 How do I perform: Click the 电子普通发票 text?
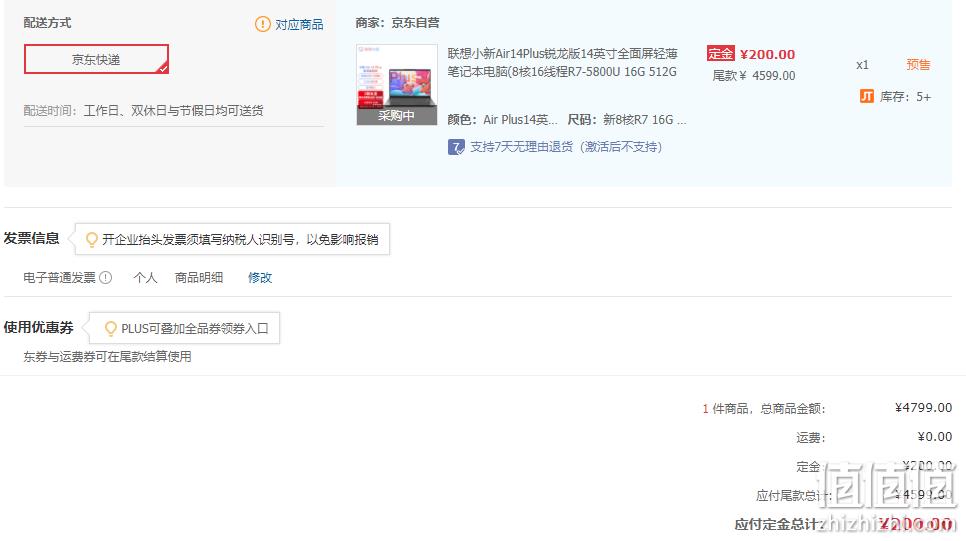point(60,277)
